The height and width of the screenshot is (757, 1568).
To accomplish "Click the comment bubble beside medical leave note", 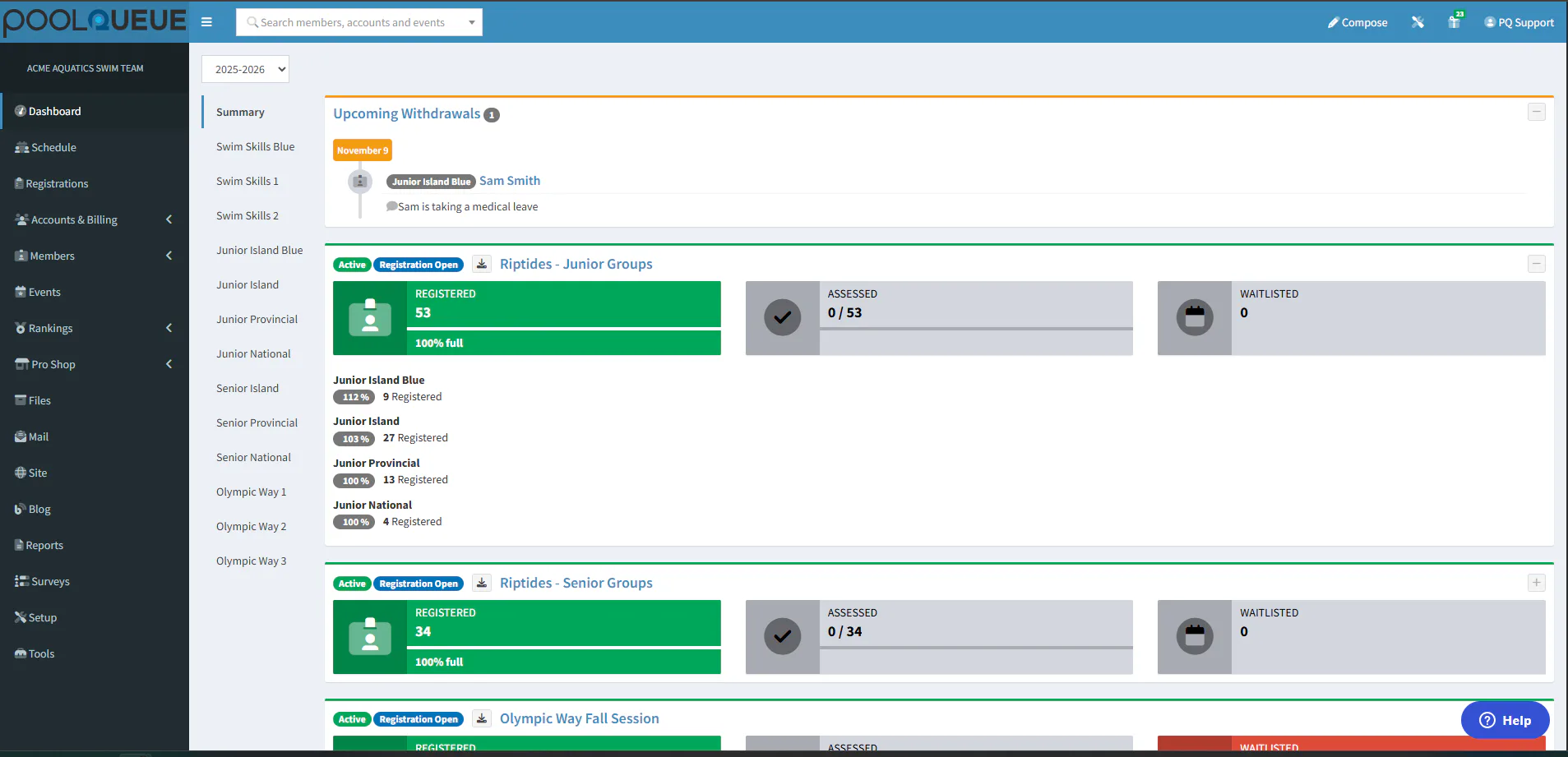I will tap(392, 206).
